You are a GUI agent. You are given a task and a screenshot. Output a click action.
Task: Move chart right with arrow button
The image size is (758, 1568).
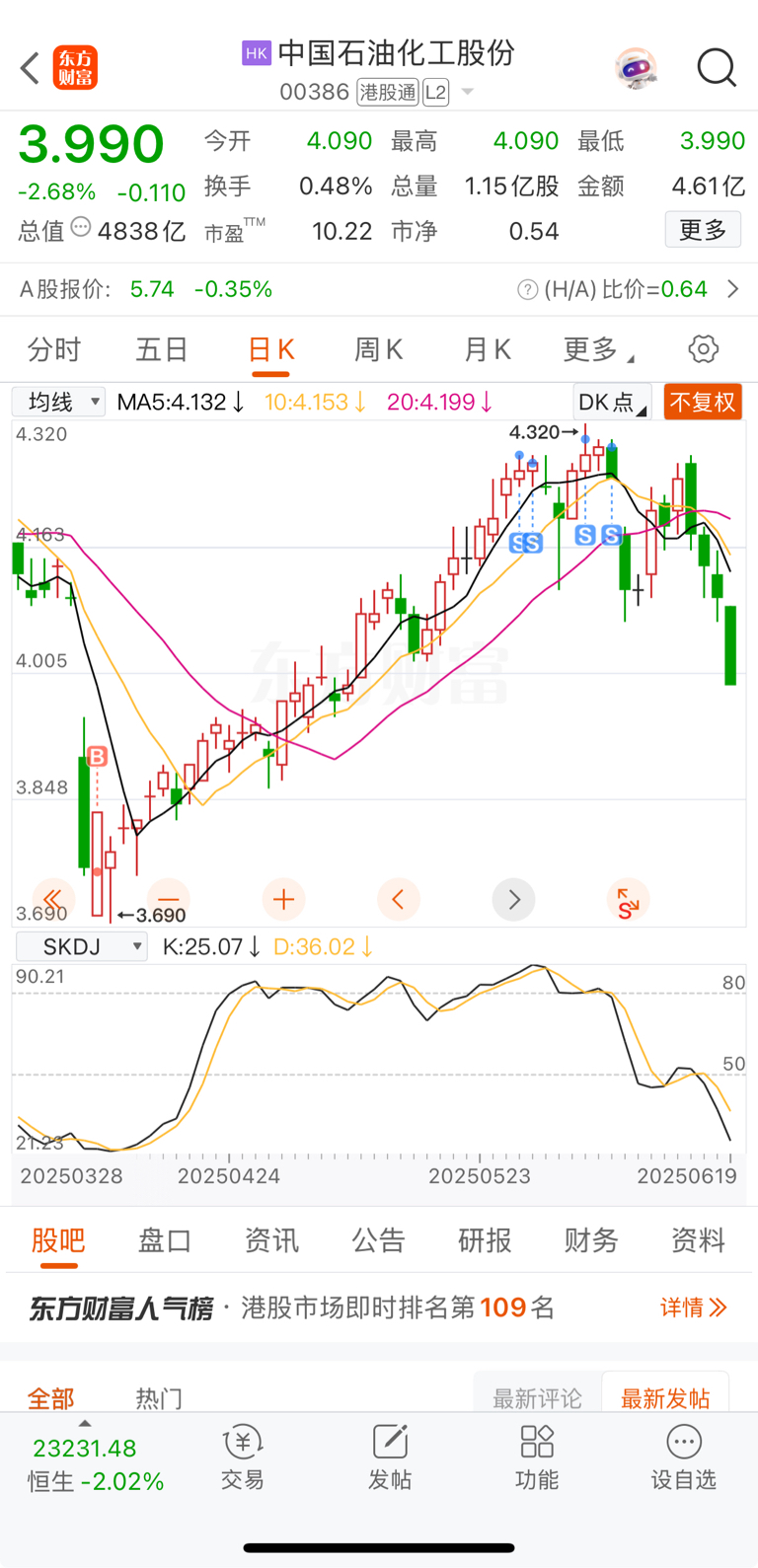click(x=513, y=899)
